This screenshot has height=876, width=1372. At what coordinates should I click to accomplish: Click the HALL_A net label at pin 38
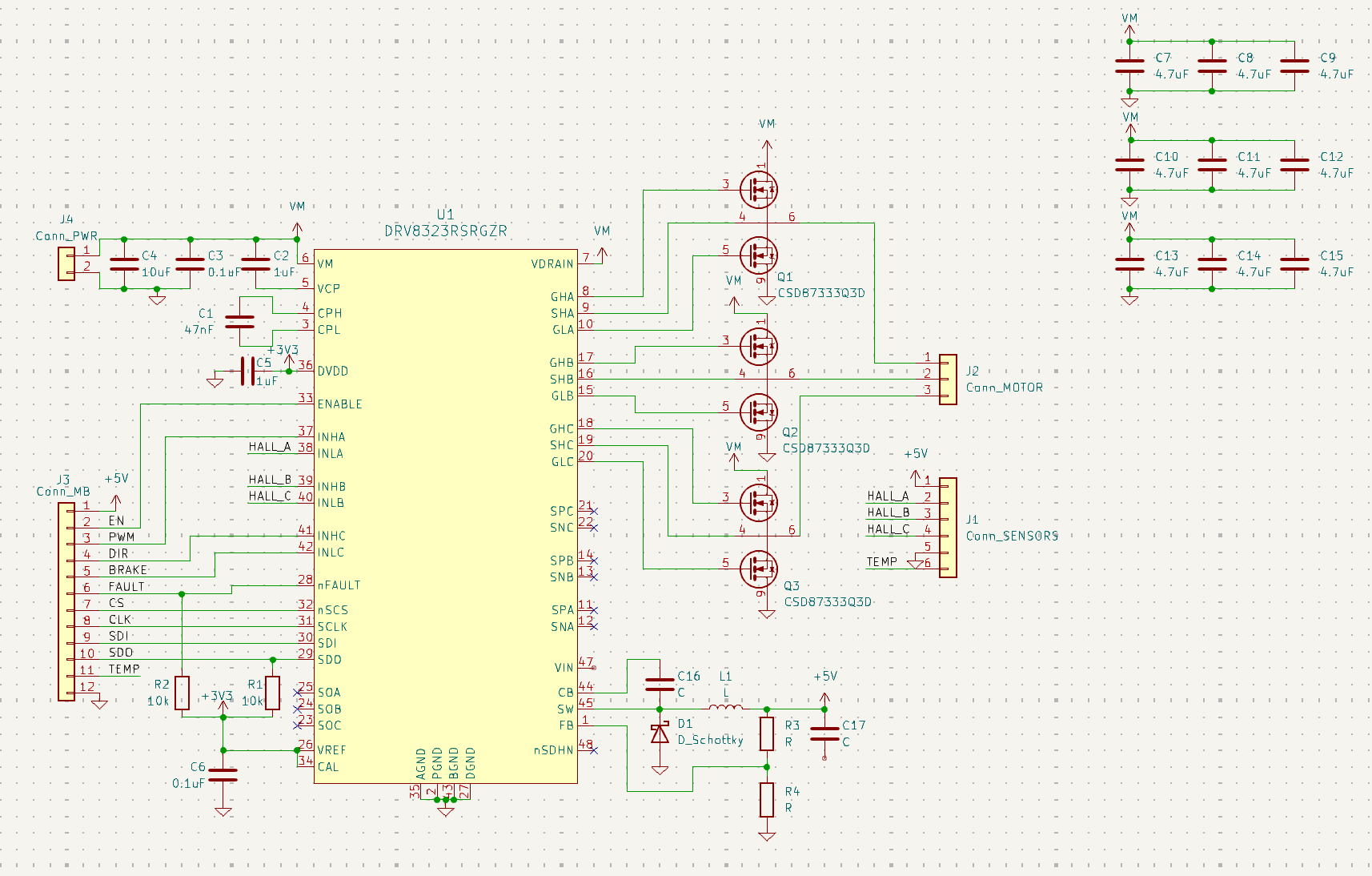pyautogui.click(x=270, y=447)
